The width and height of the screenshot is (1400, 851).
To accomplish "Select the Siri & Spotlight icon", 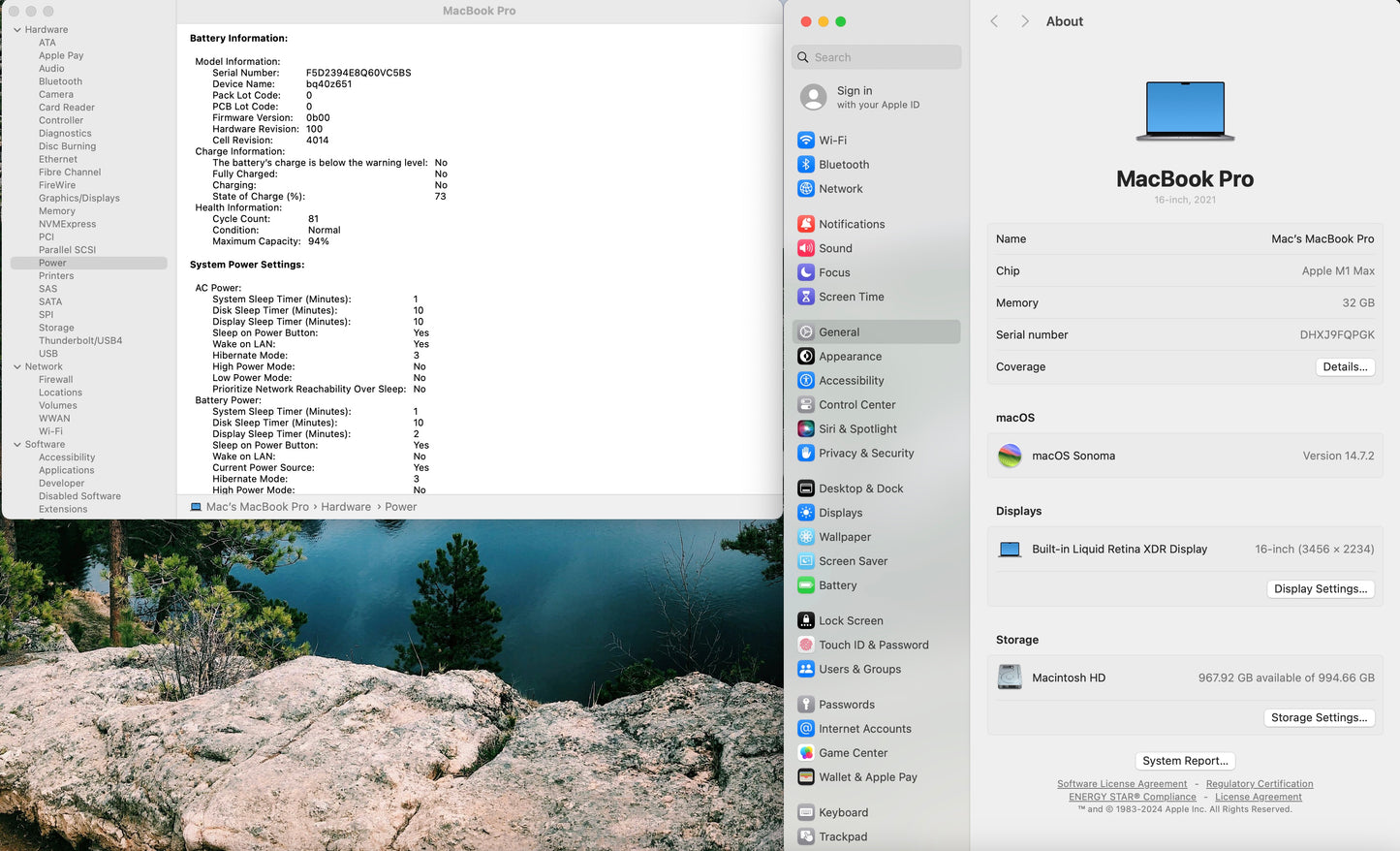I will coord(805,428).
